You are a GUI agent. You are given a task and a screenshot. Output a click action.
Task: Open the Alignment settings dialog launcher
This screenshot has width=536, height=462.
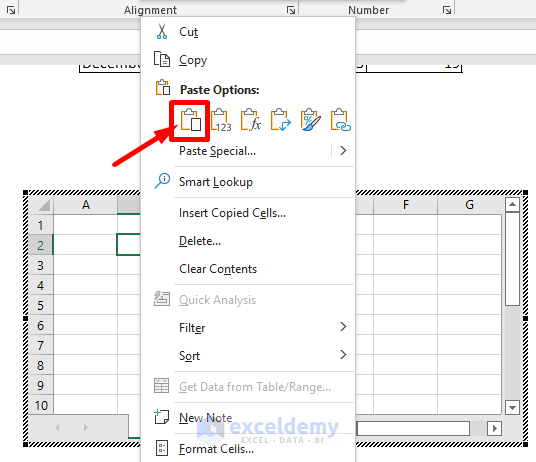291,10
